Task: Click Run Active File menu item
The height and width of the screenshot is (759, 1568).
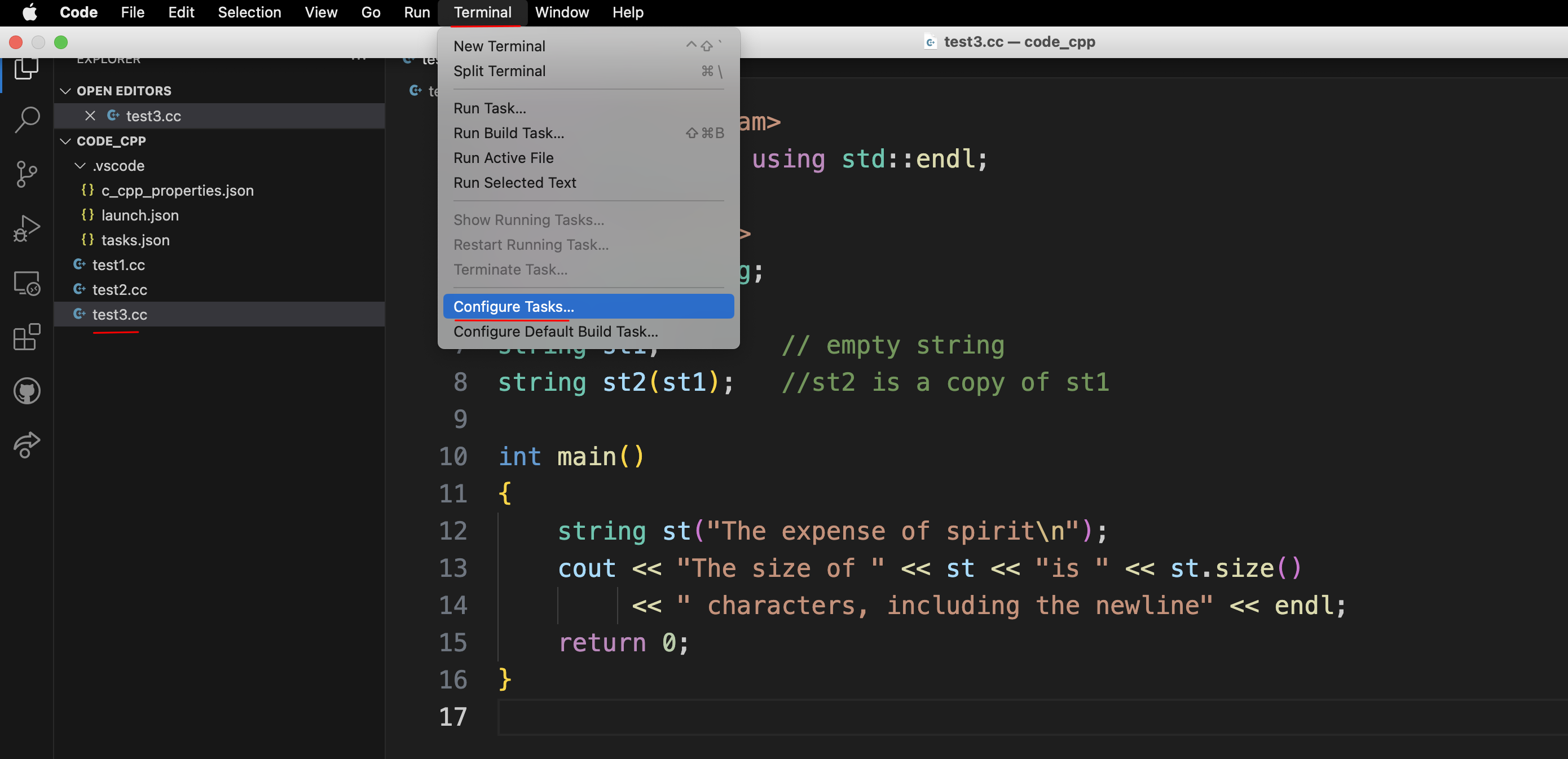Action: pyautogui.click(x=504, y=157)
